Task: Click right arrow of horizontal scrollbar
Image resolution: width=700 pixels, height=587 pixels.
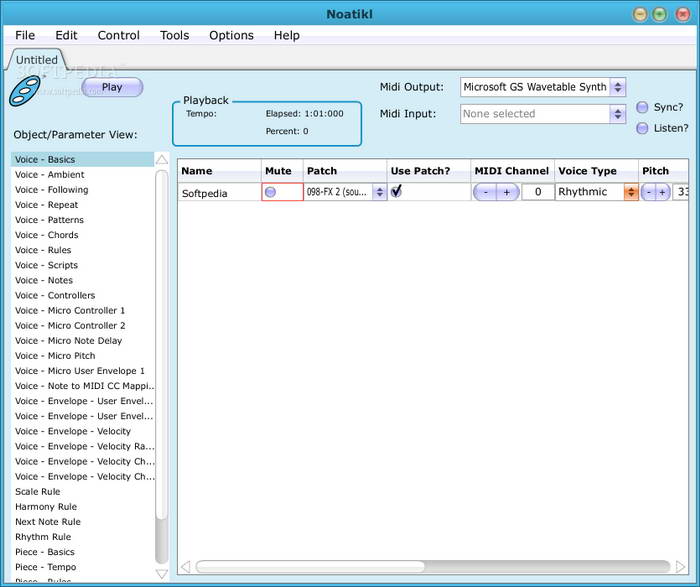Action: (x=681, y=567)
